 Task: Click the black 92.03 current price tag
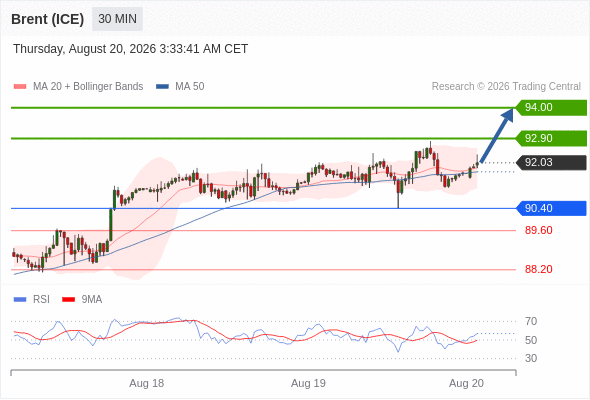tap(551, 163)
